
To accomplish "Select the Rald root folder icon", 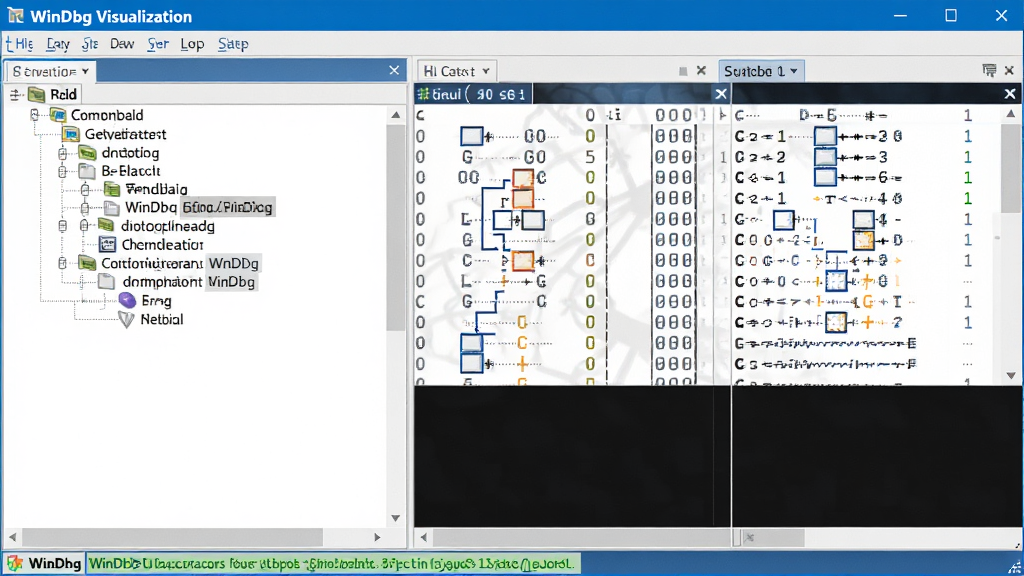I will [x=37, y=95].
